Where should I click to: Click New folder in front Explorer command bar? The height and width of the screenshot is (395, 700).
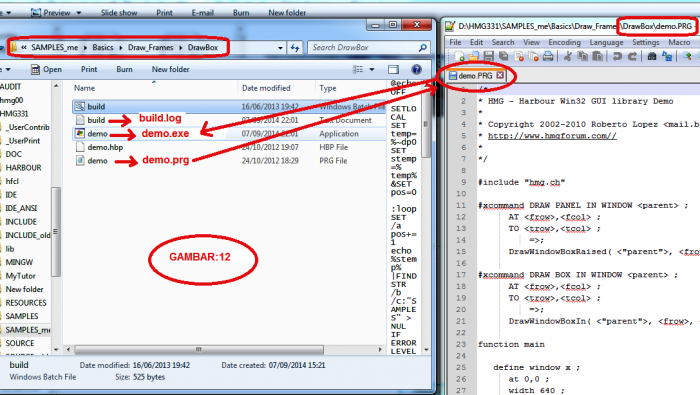click(x=171, y=69)
